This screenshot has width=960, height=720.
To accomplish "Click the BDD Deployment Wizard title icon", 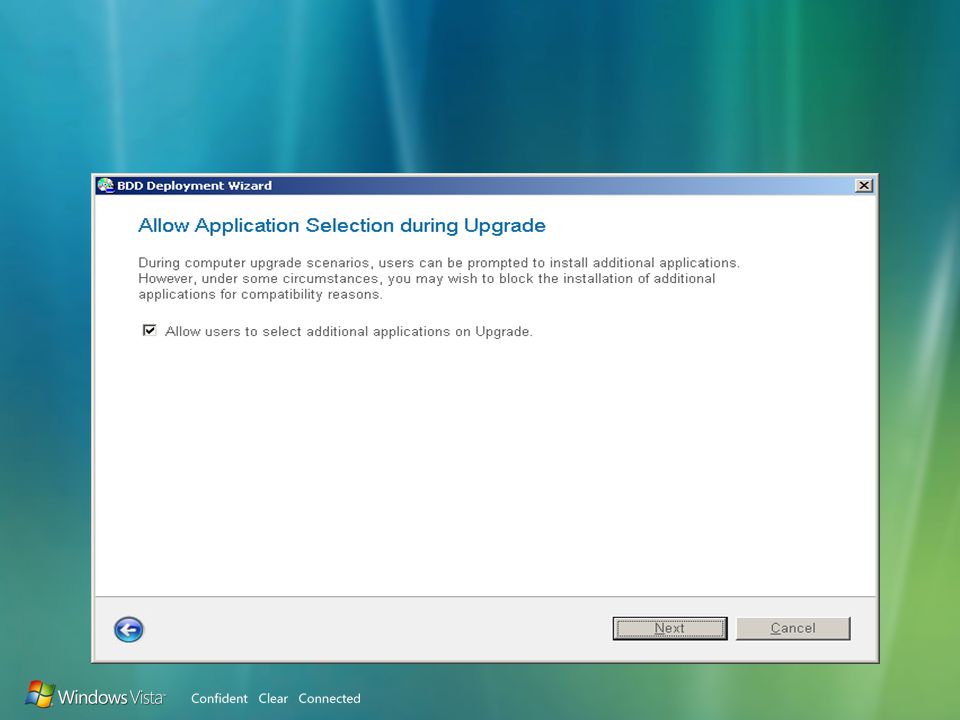I will point(105,186).
